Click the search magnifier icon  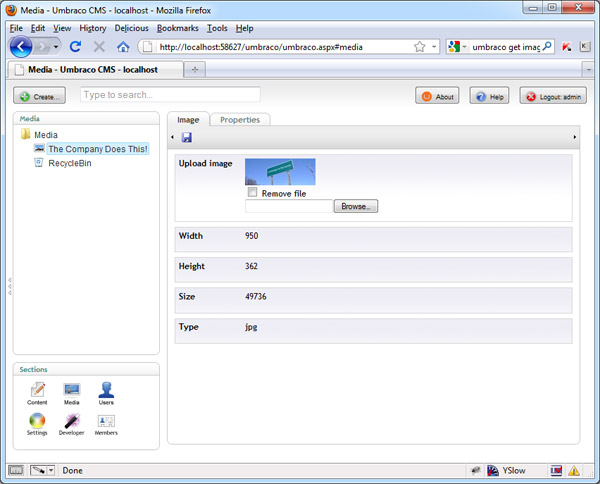547,47
